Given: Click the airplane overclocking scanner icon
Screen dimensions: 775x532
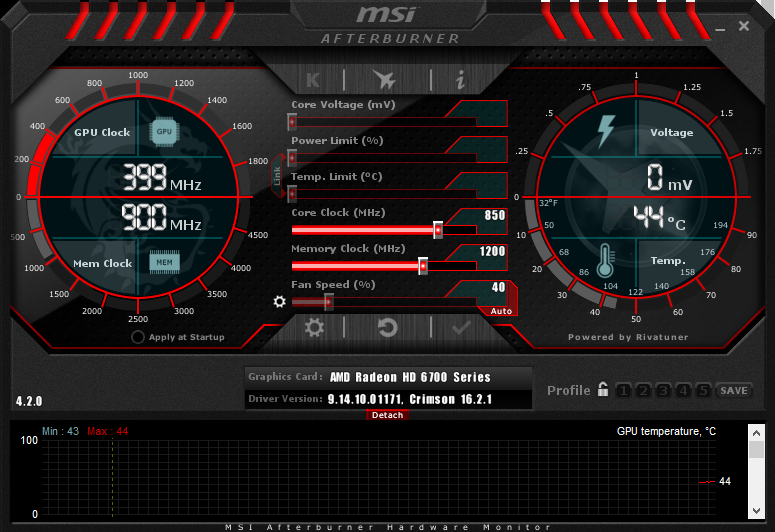Looking at the screenshot, I should 384,79.
